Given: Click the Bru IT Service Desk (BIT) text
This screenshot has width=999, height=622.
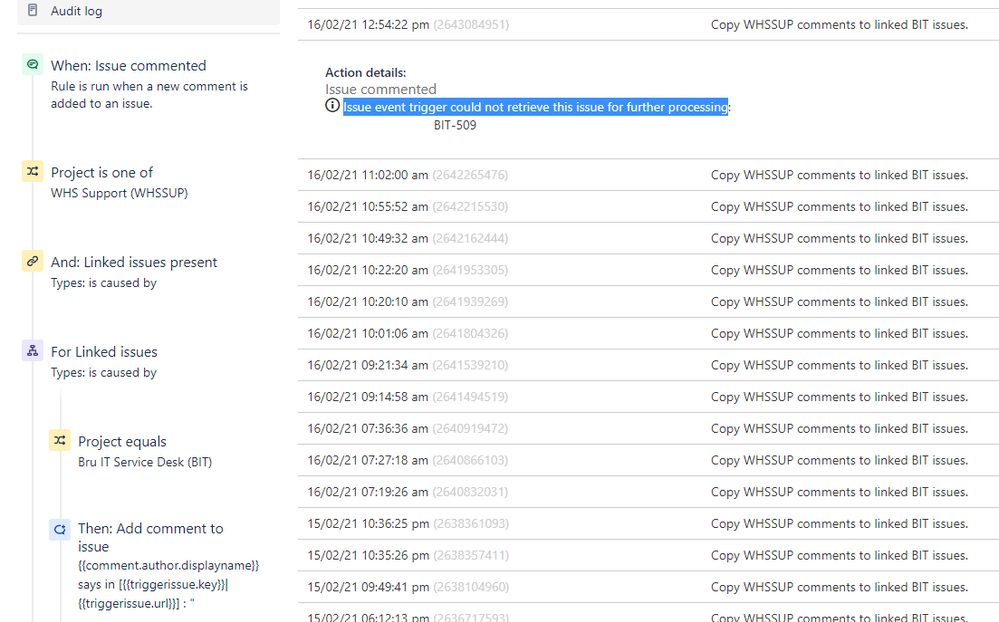Looking at the screenshot, I should pos(145,462).
